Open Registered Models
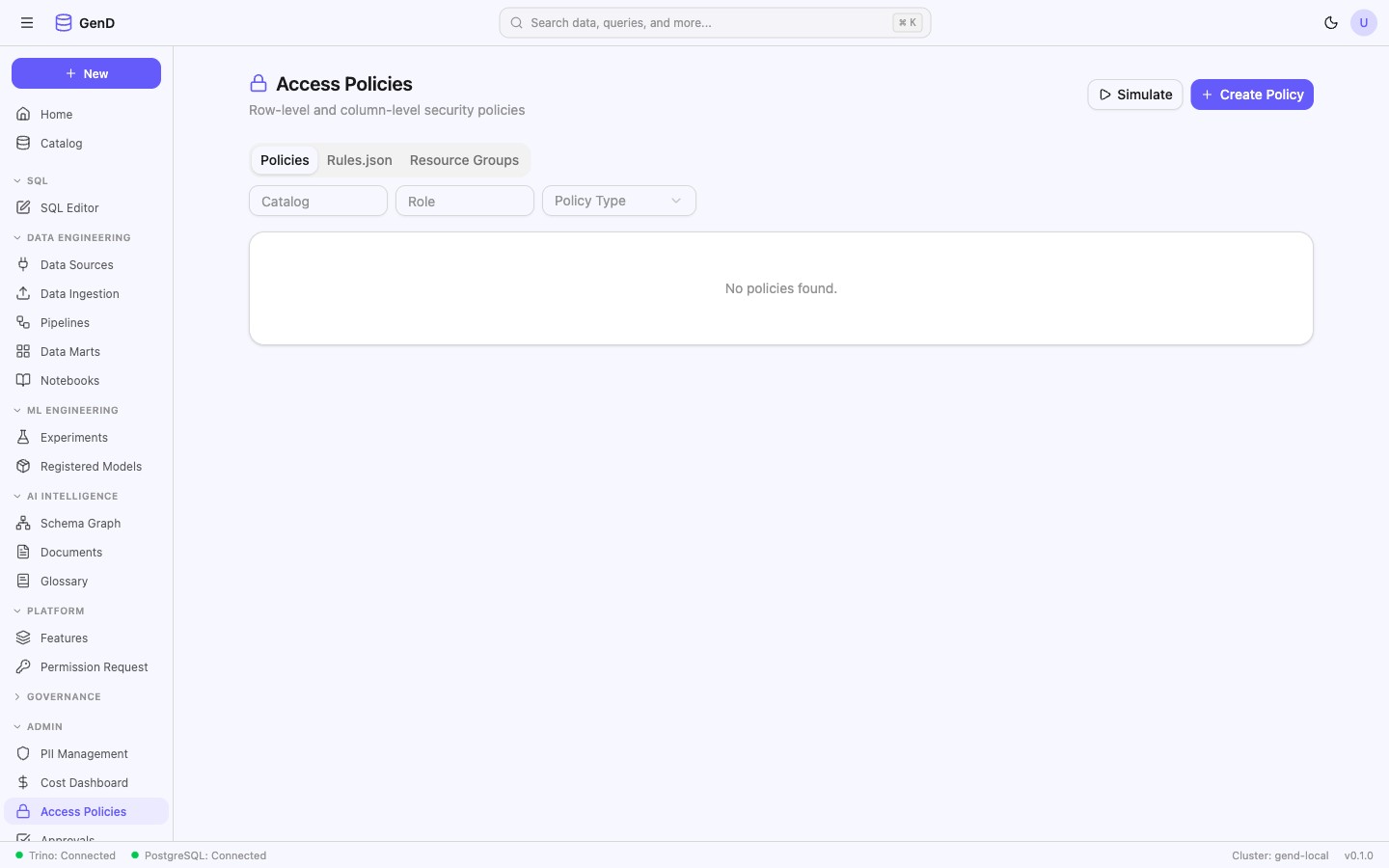The height and width of the screenshot is (868, 1389). tap(91, 466)
